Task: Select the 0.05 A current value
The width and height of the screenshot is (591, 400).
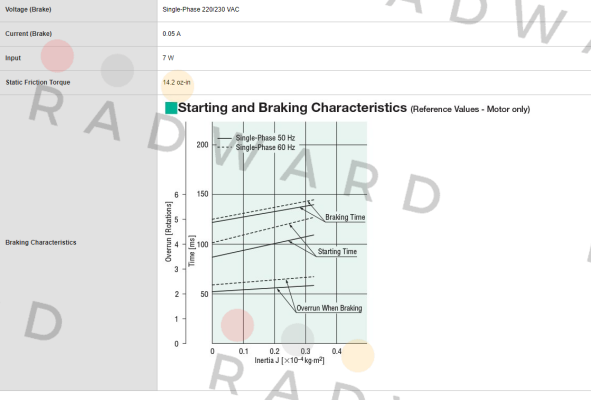Action: [x=171, y=34]
